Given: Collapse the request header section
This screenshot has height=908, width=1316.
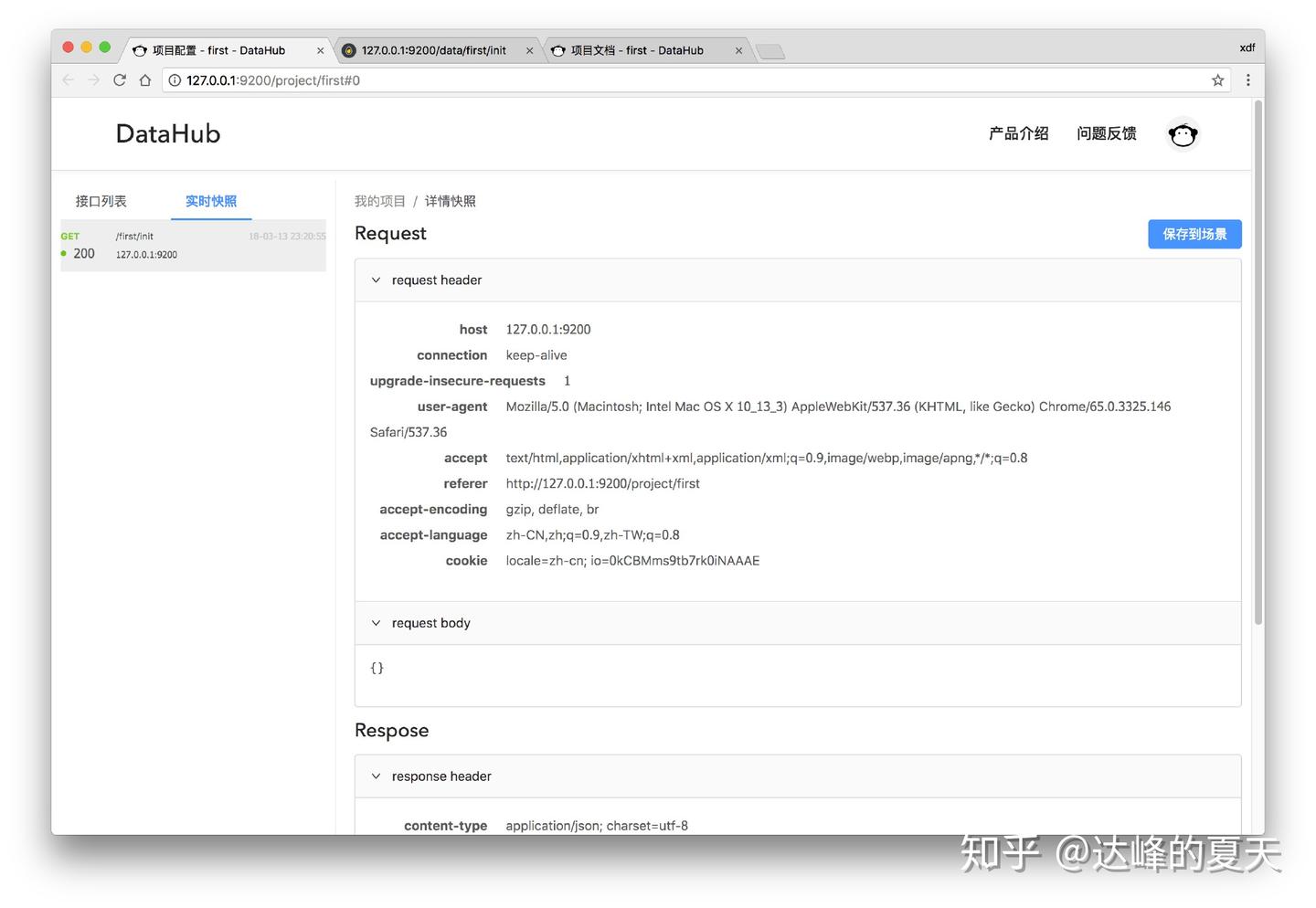Looking at the screenshot, I should click(x=798, y=280).
